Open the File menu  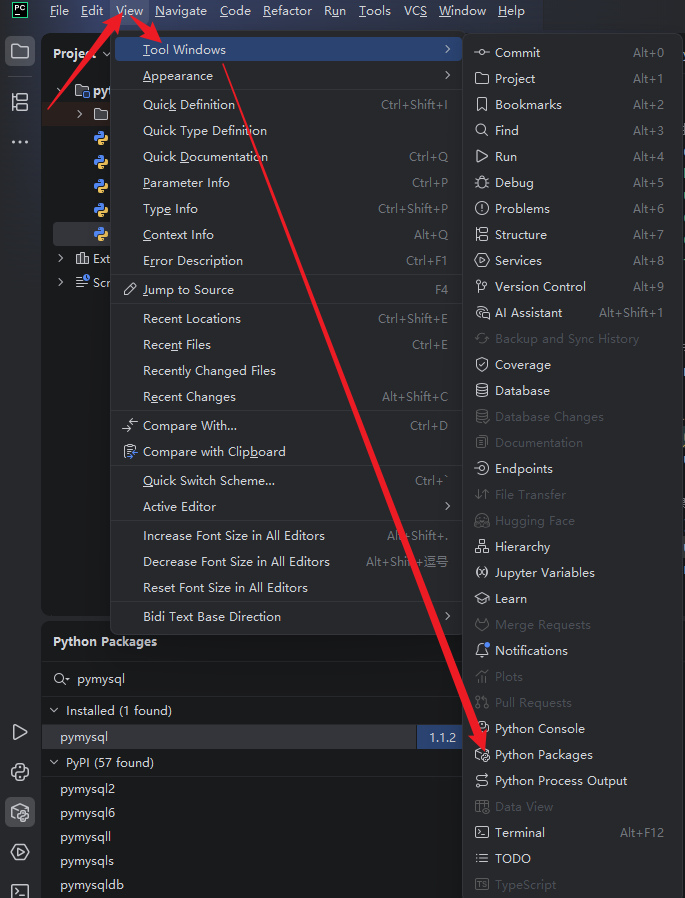pyautogui.click(x=59, y=11)
